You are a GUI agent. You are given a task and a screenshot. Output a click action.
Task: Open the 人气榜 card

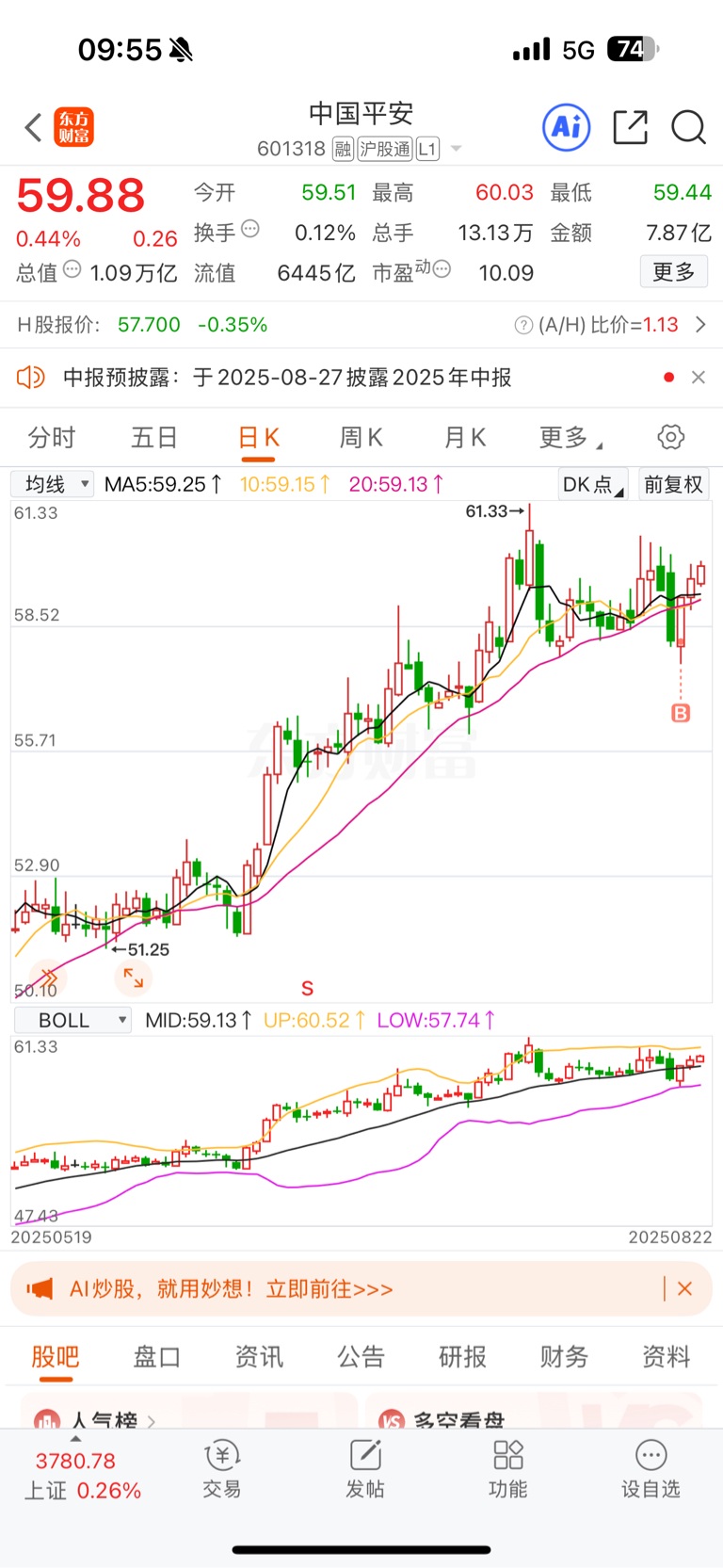click(188, 1412)
